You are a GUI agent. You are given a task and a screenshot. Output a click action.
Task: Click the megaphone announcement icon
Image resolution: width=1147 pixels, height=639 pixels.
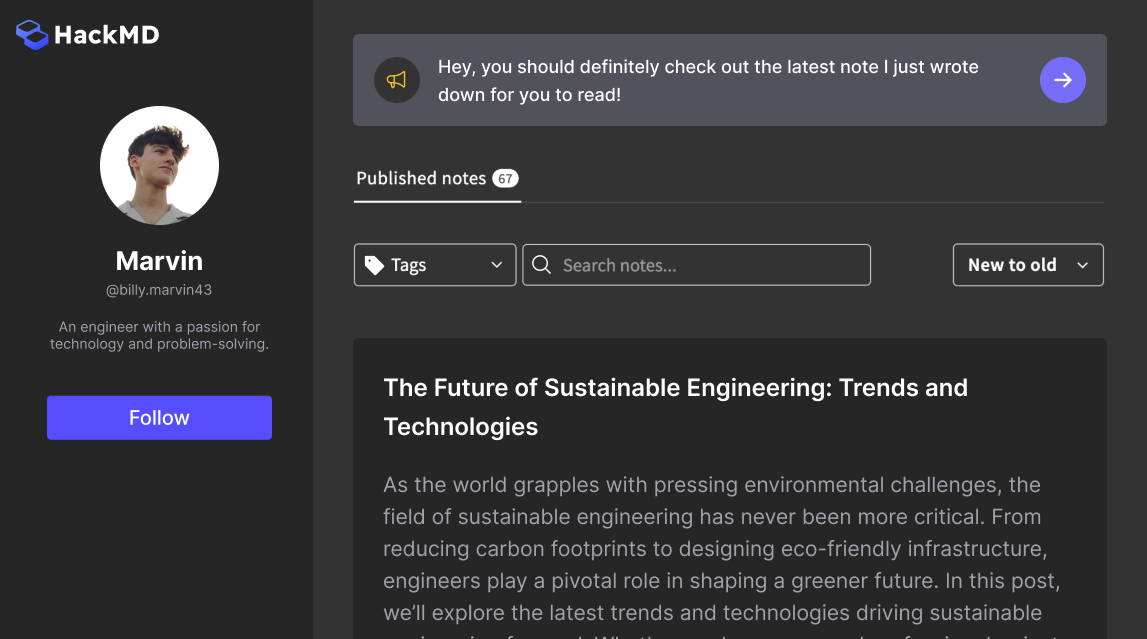pos(396,80)
